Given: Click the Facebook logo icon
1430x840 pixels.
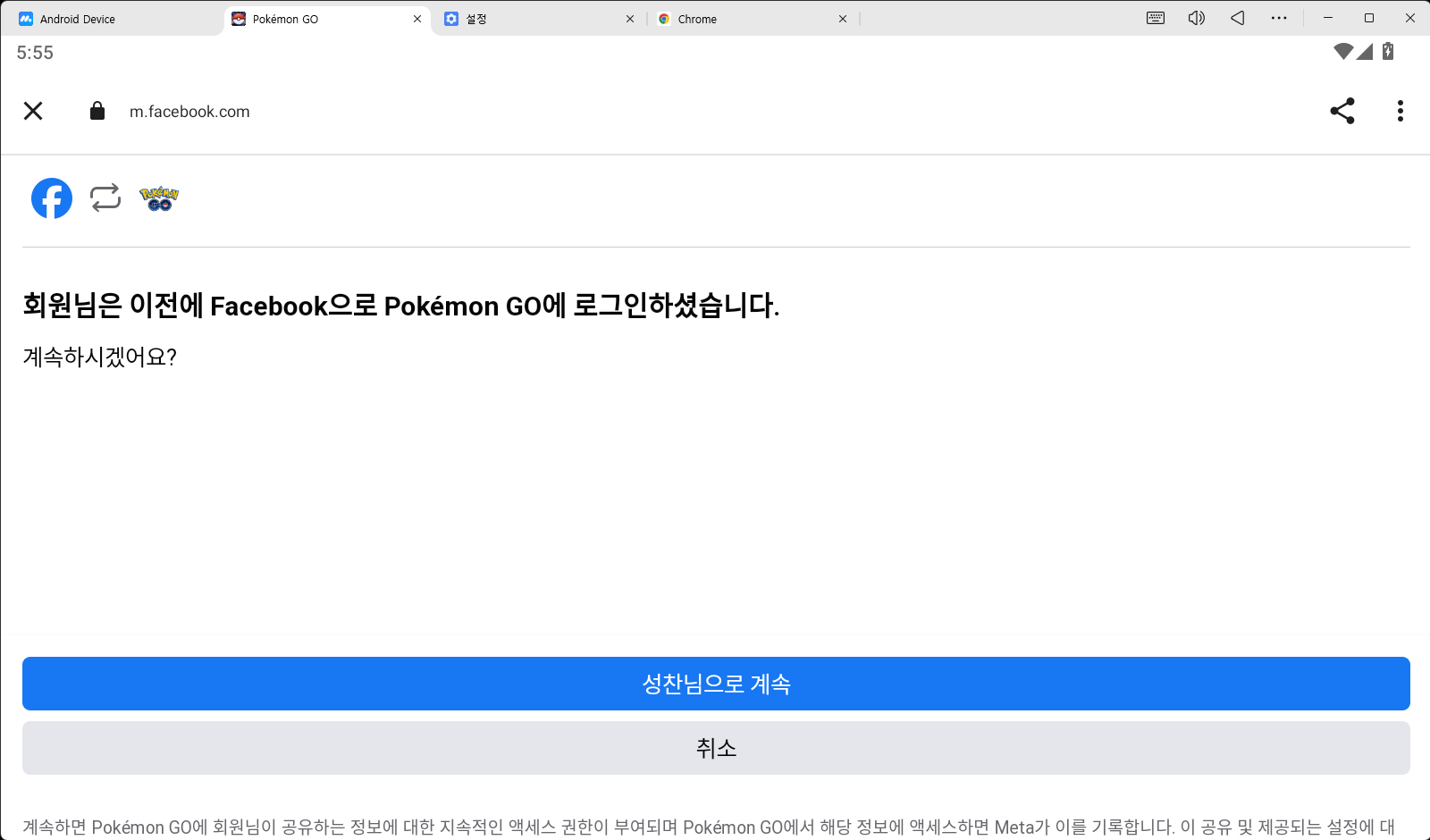Looking at the screenshot, I should point(52,198).
